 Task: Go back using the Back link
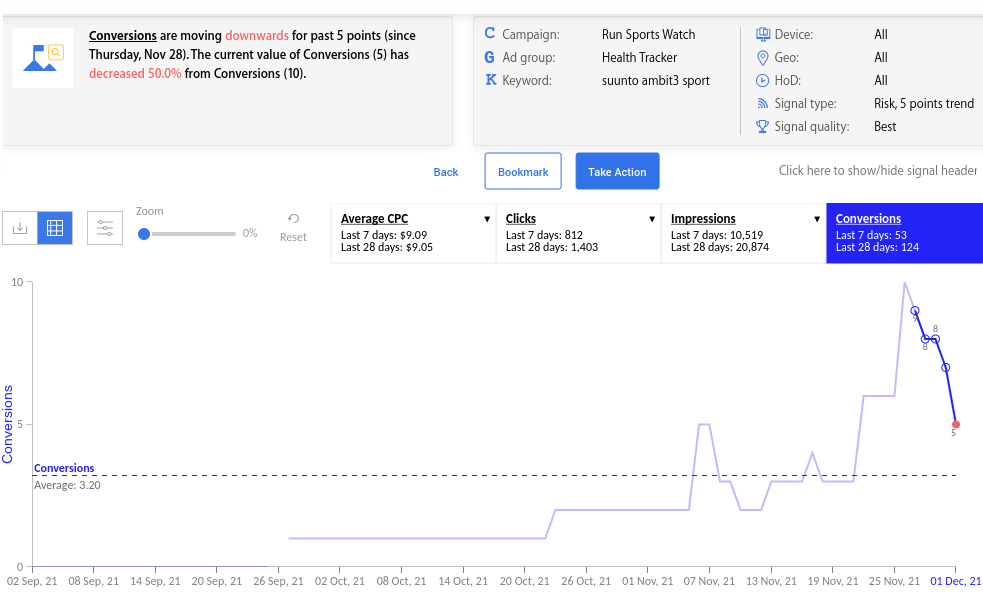(x=446, y=172)
